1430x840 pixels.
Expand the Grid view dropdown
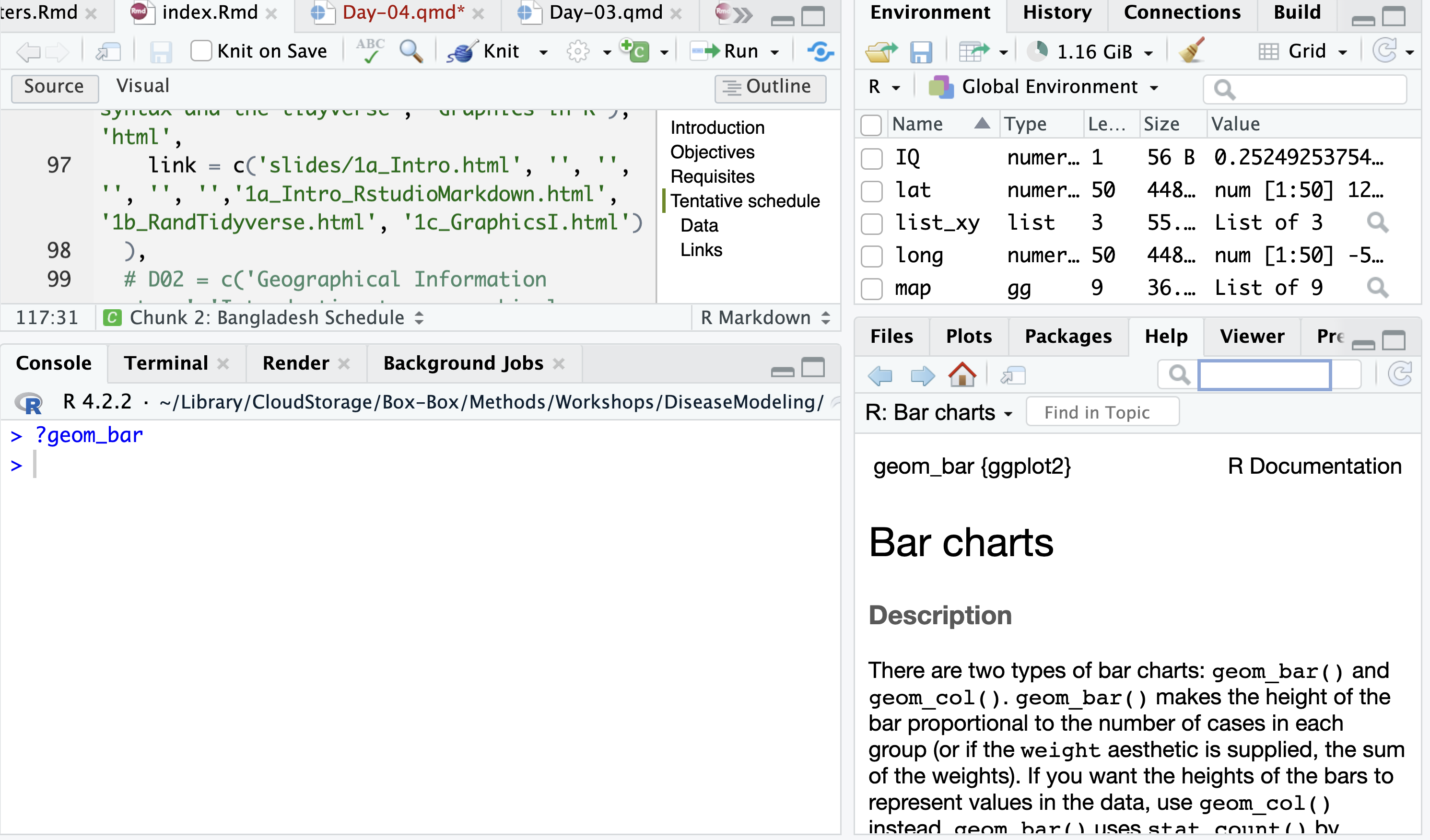pos(1343,52)
